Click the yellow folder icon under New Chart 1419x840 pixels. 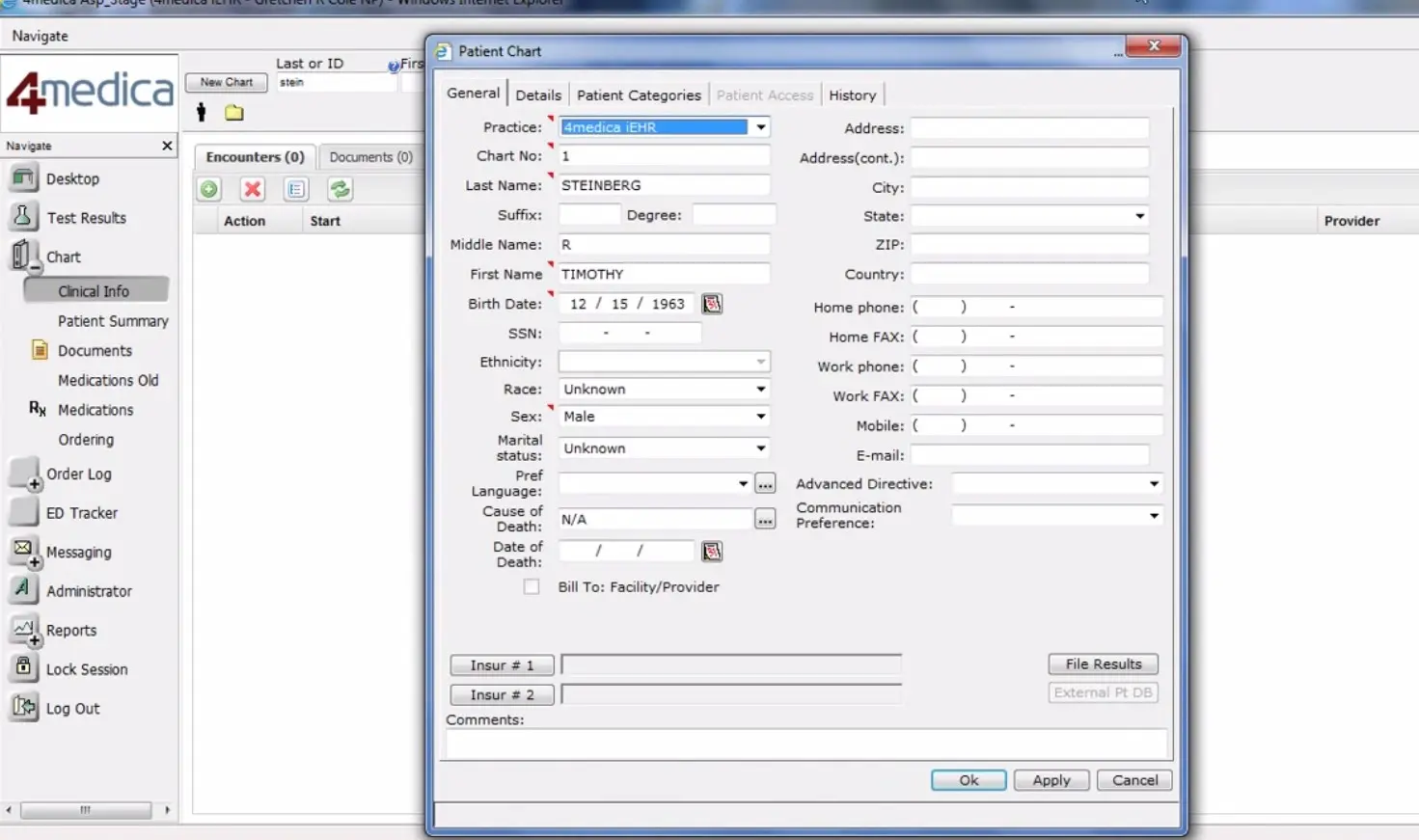[x=234, y=113]
